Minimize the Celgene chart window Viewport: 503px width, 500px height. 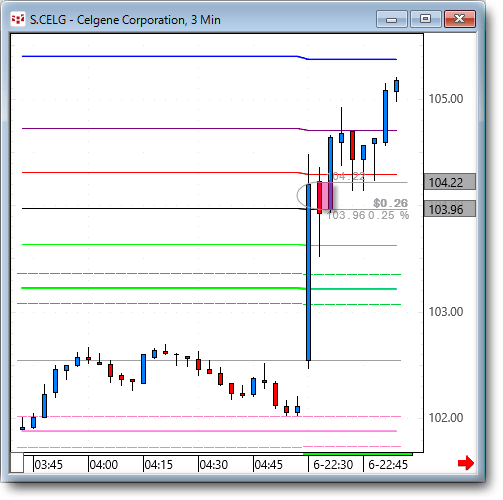pos(392,19)
